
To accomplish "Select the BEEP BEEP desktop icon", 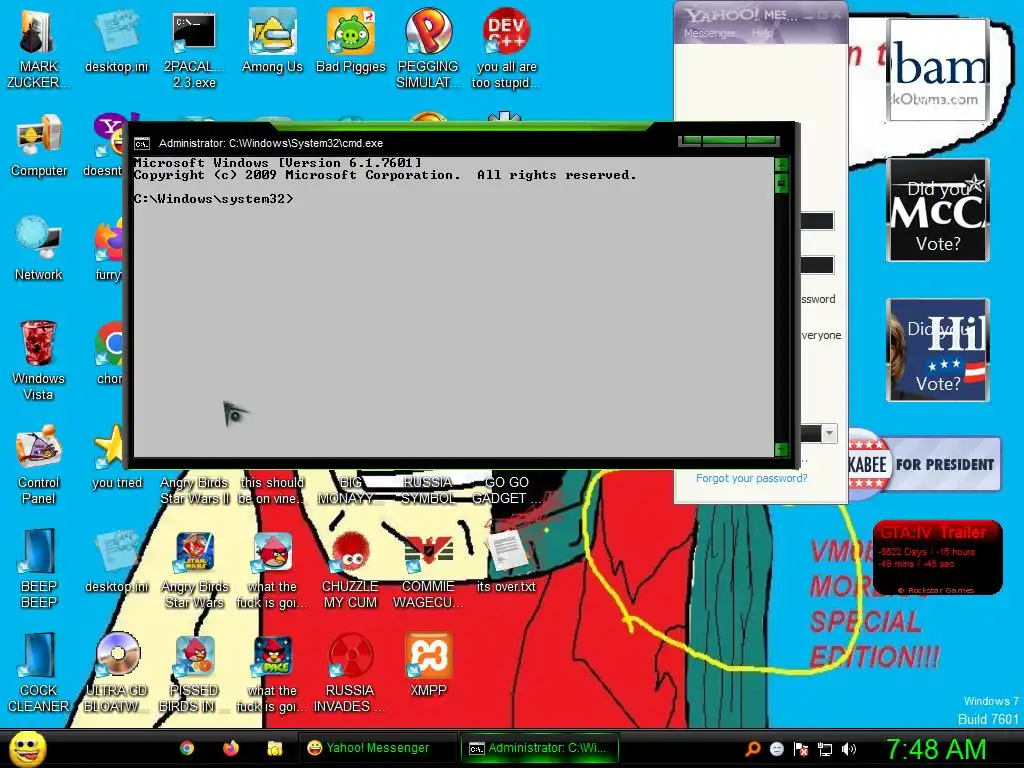I will point(39,568).
